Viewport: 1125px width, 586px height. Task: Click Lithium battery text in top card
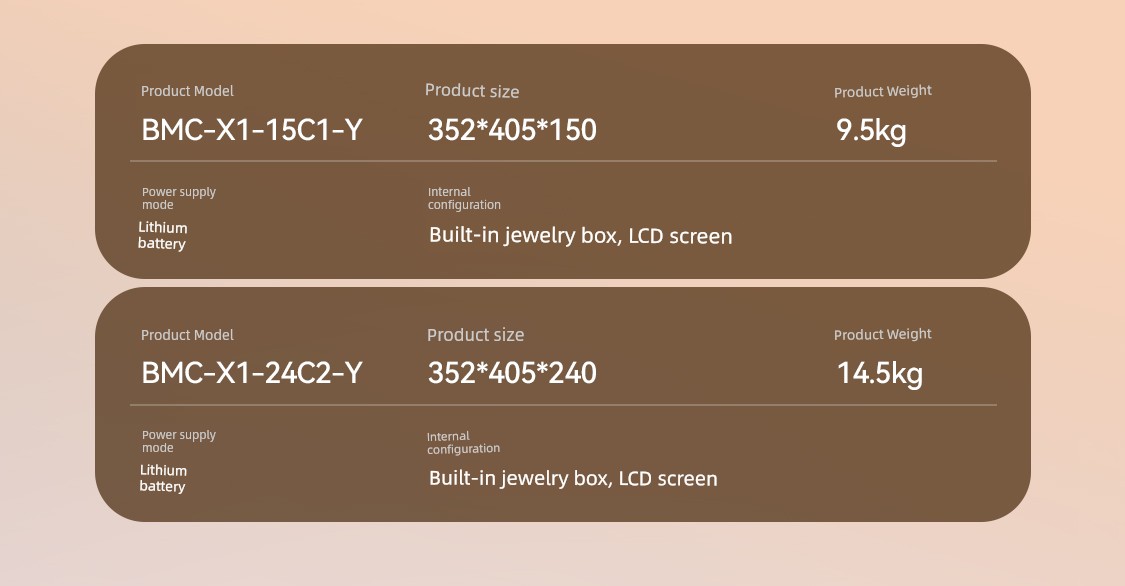pyautogui.click(x=162, y=236)
